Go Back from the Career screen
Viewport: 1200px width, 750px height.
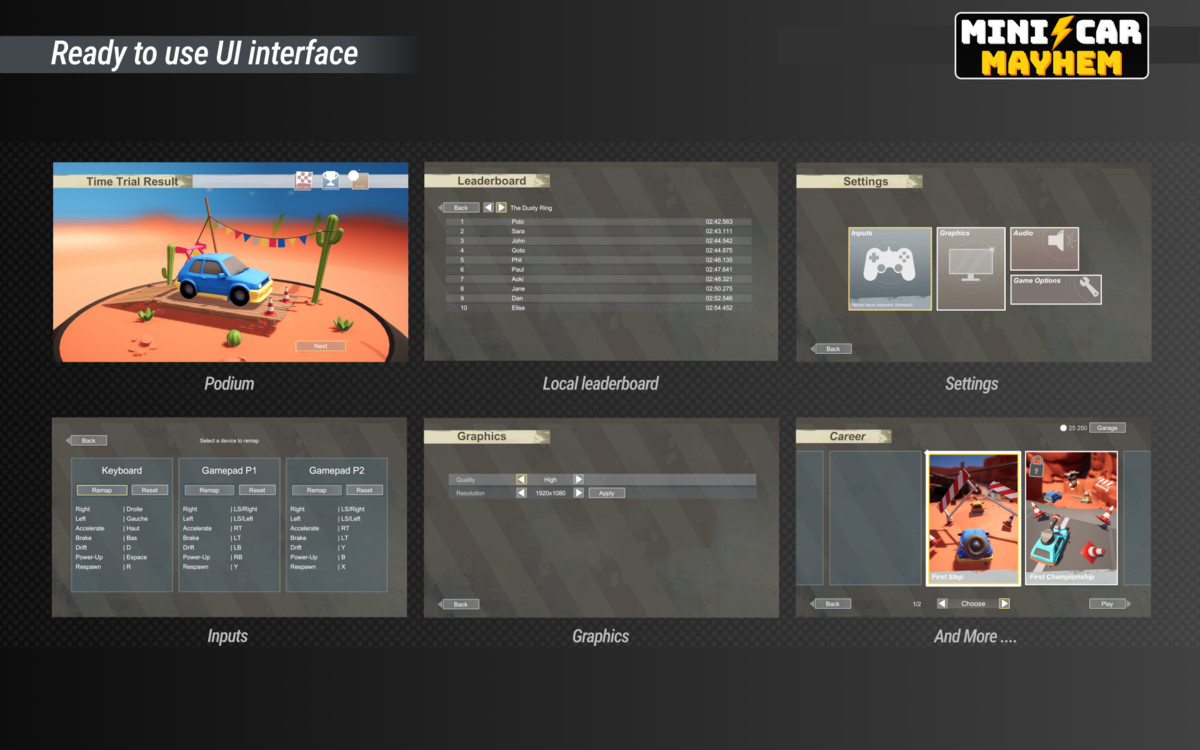831,604
